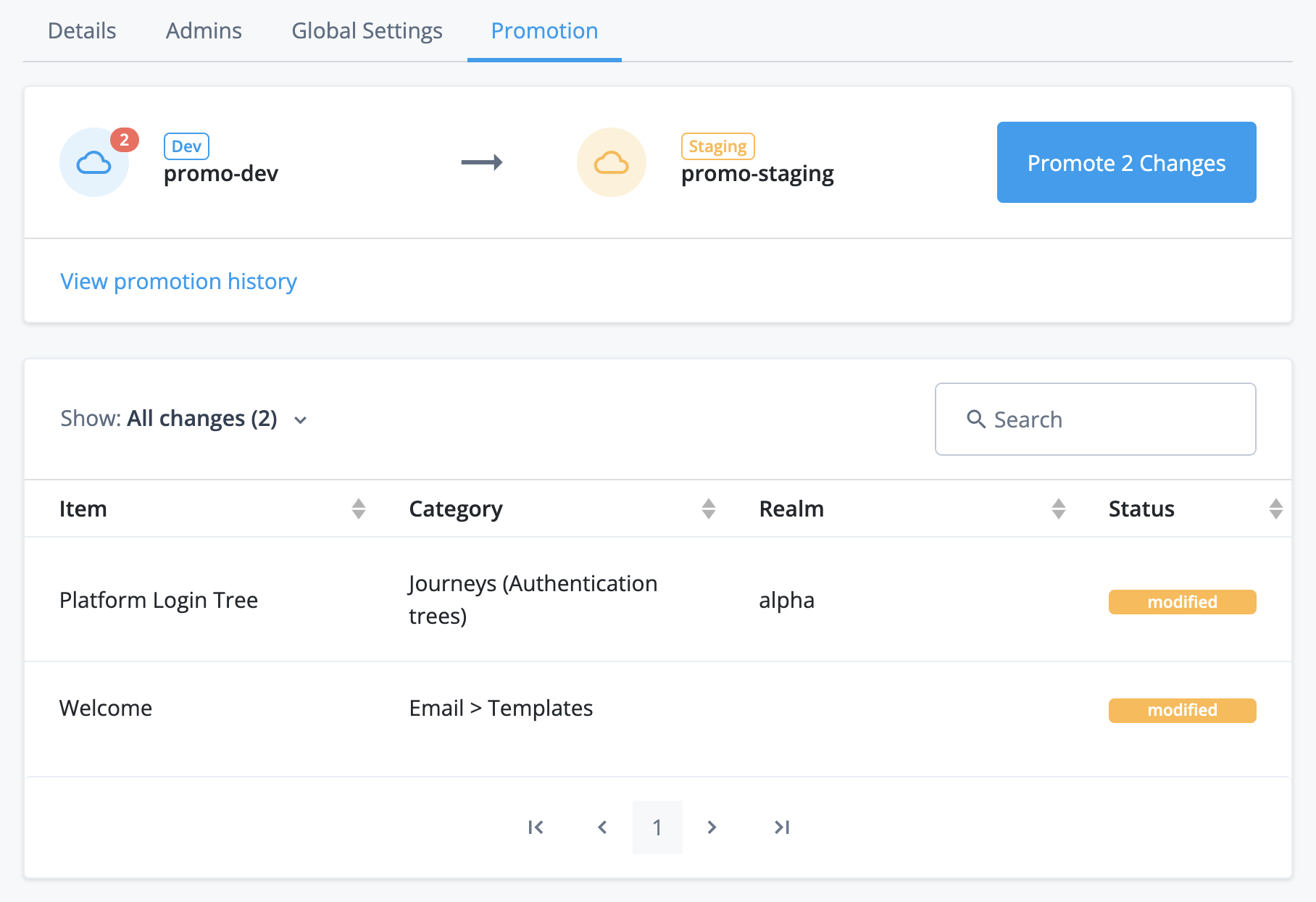
Task: Open the All changes filter dropdown
Action: click(x=203, y=419)
